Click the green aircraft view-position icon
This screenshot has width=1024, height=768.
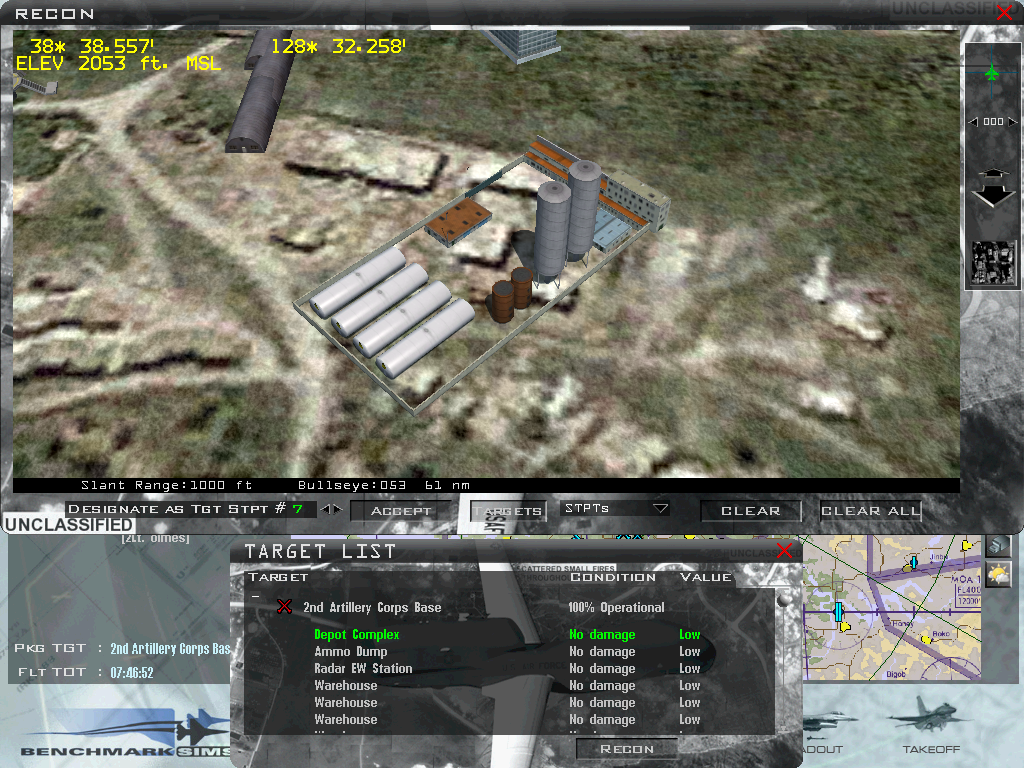[x=992, y=72]
